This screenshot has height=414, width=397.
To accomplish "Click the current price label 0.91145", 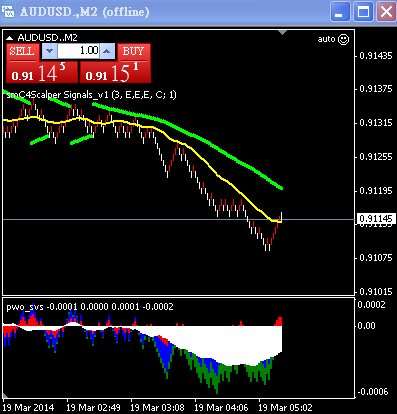I will (x=376, y=219).
